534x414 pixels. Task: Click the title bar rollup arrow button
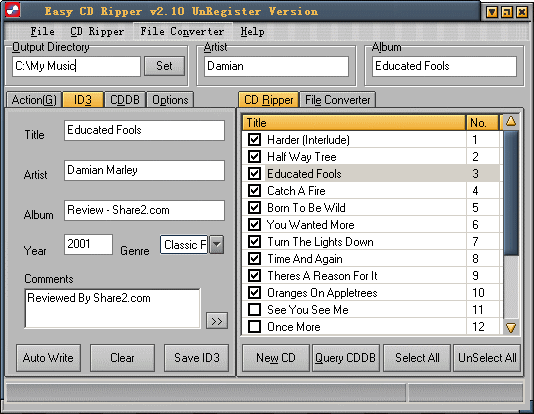click(x=491, y=13)
